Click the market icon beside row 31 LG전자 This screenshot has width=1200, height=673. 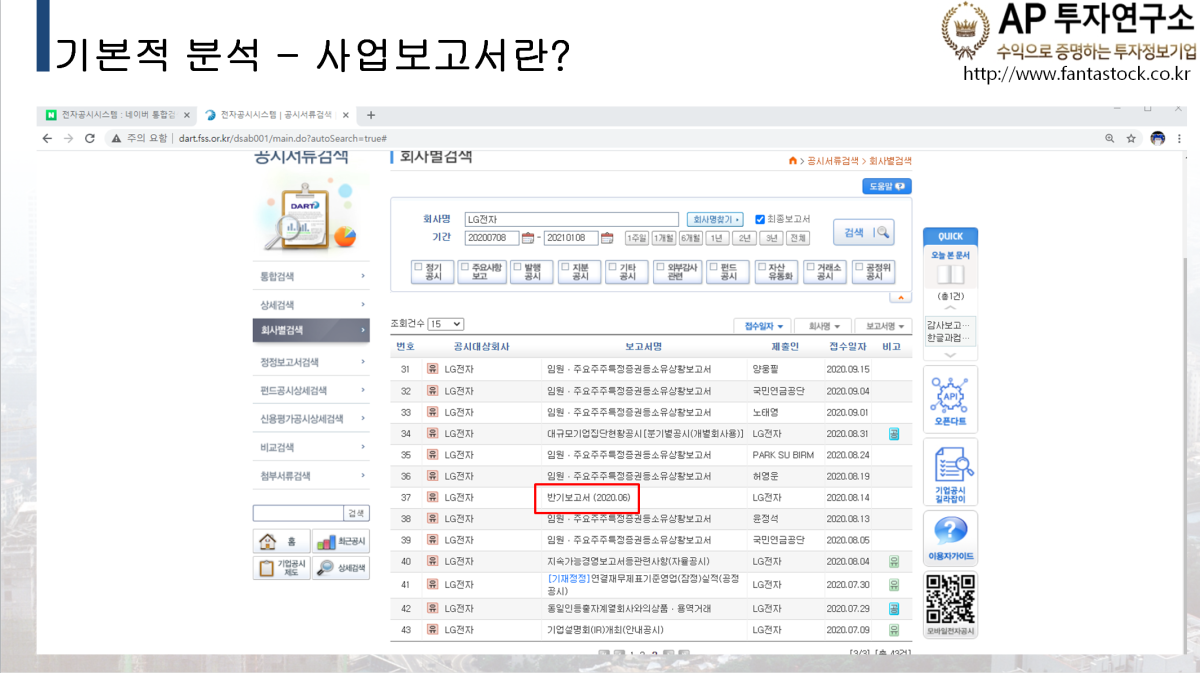tap(433, 369)
